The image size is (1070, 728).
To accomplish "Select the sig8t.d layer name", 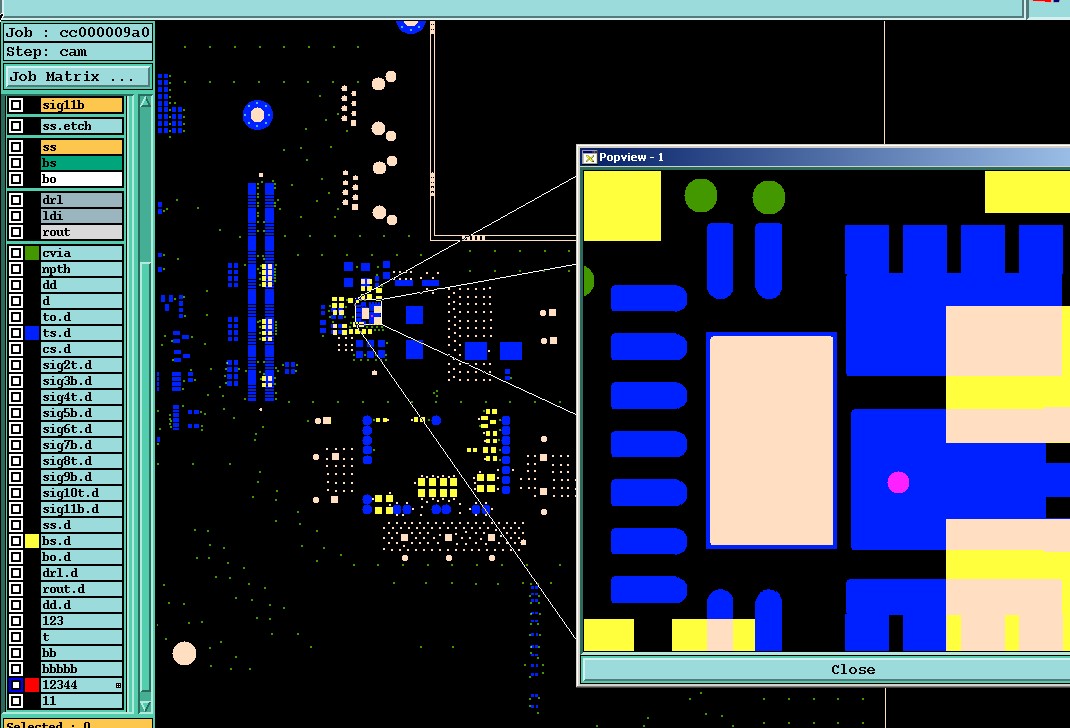I will tap(82, 461).
